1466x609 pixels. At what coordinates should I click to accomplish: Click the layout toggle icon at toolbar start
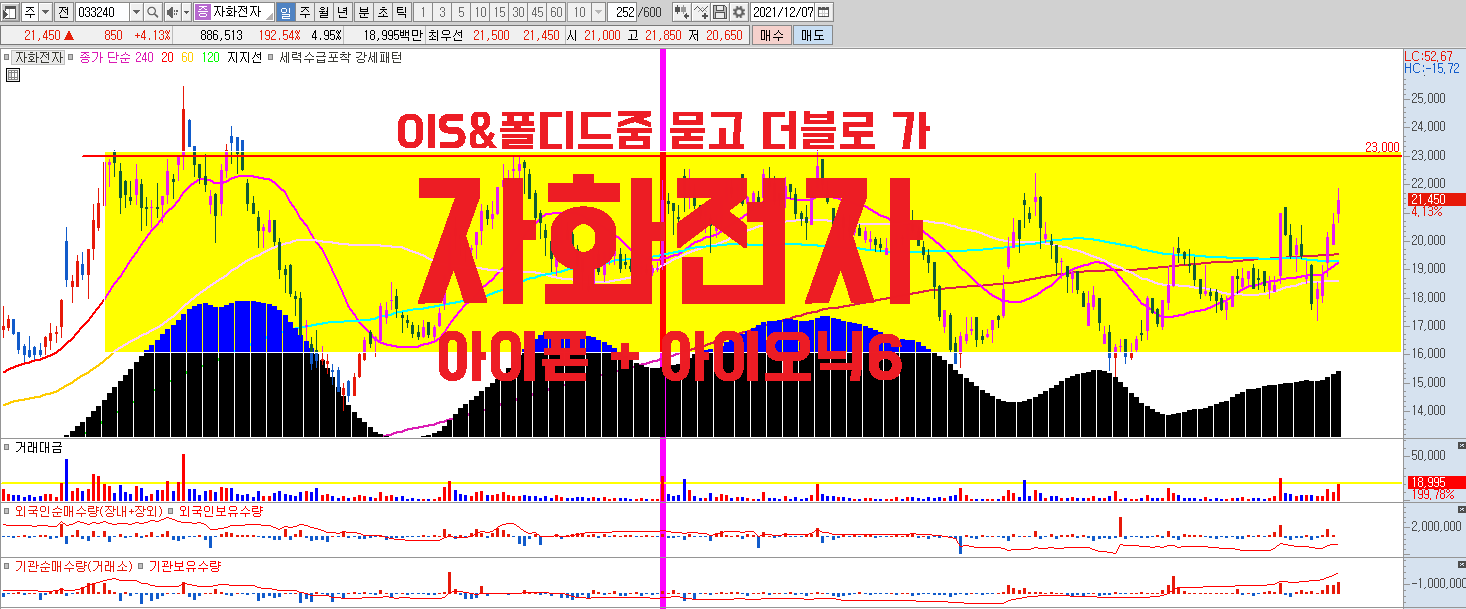pyautogui.click(x=10, y=12)
